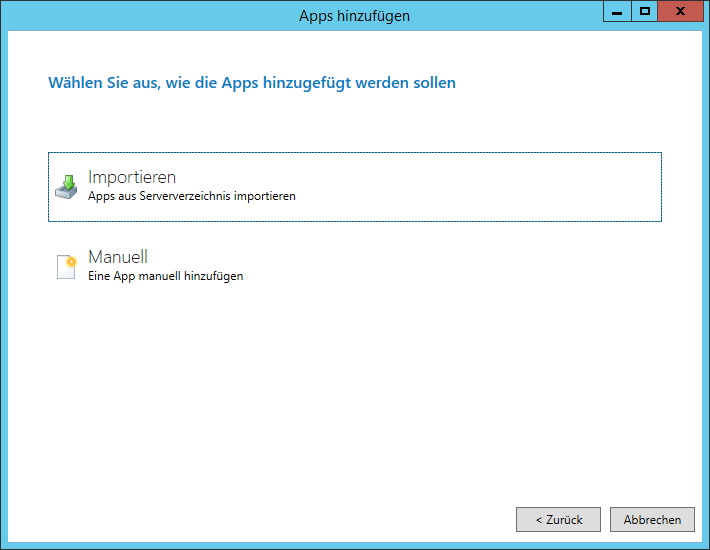Click 'Apps aus Serververzeichnis importieren' description

tap(192, 197)
